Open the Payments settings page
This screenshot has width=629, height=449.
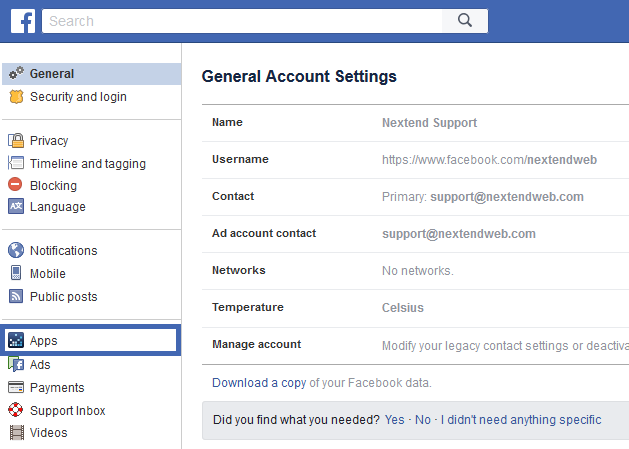click(57, 388)
